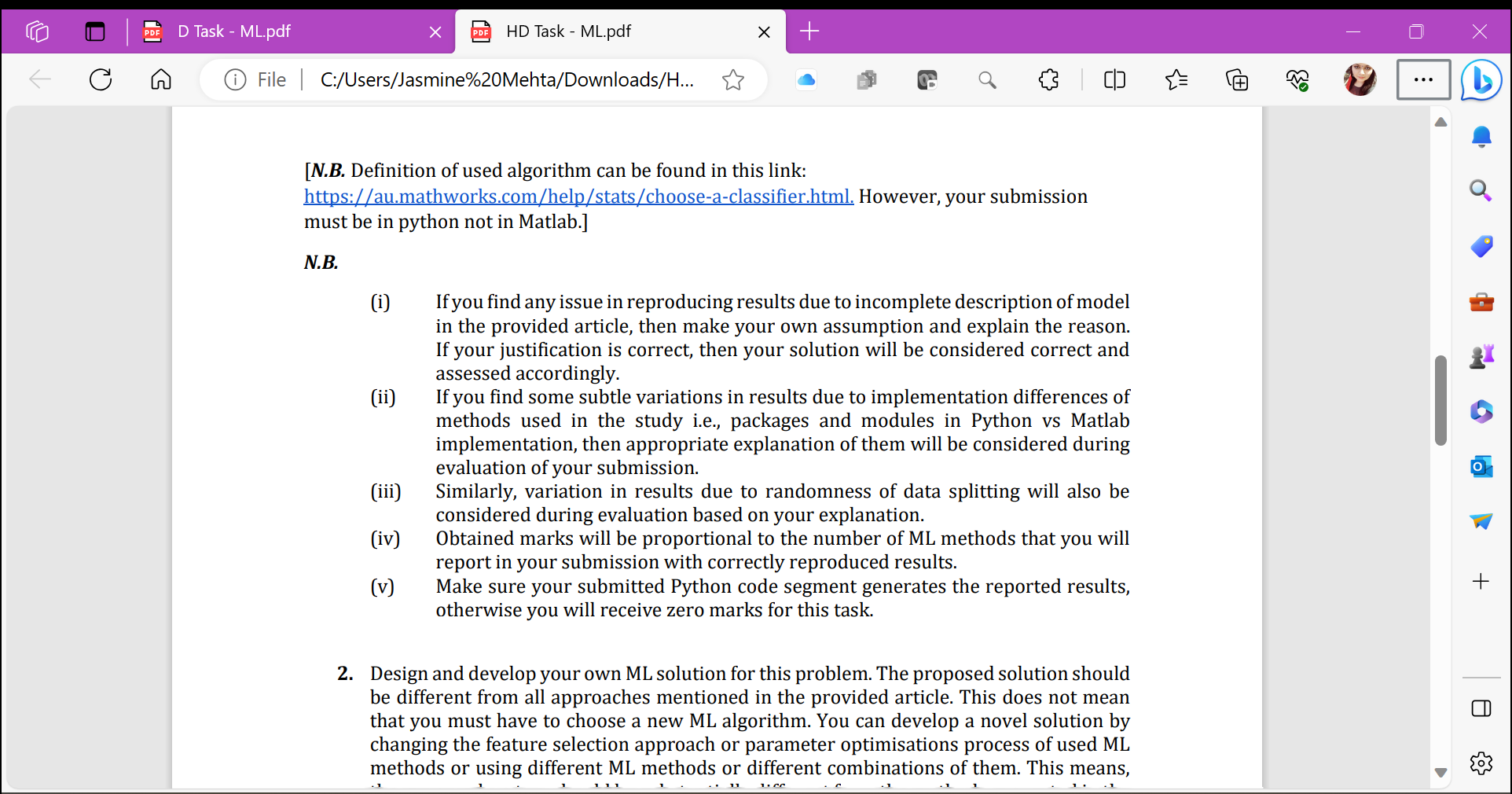Launch Games from the sidebar
1512x794 pixels.
[x=1481, y=355]
